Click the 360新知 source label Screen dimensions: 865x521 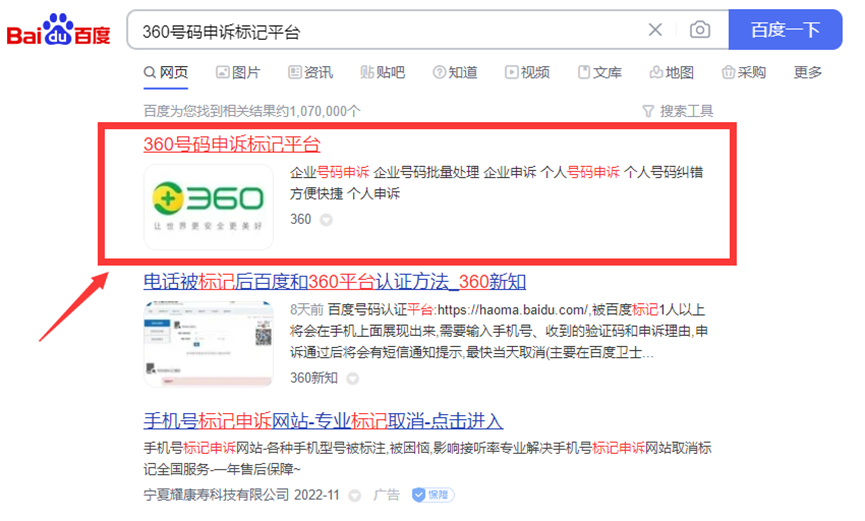point(314,378)
